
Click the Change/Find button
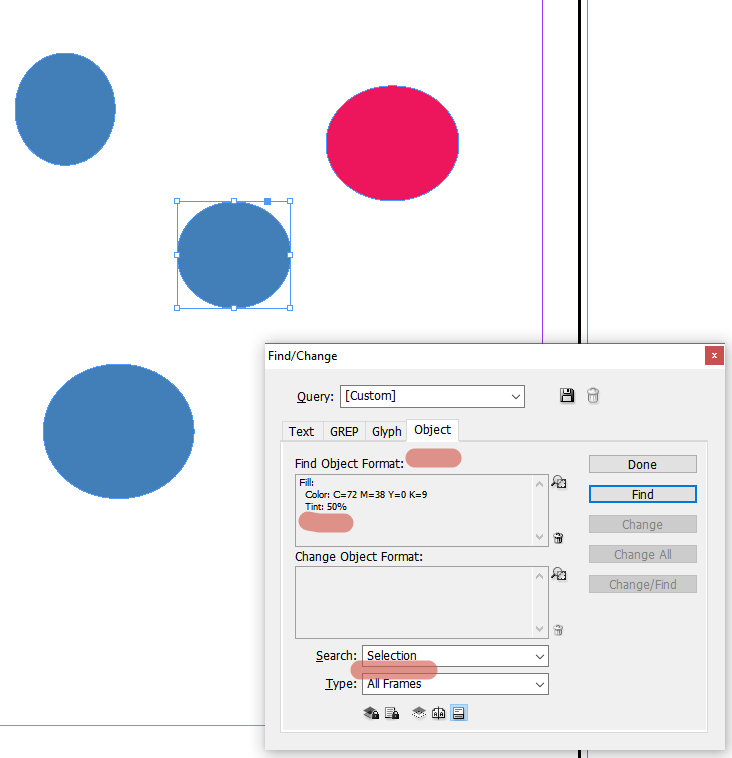(x=643, y=584)
